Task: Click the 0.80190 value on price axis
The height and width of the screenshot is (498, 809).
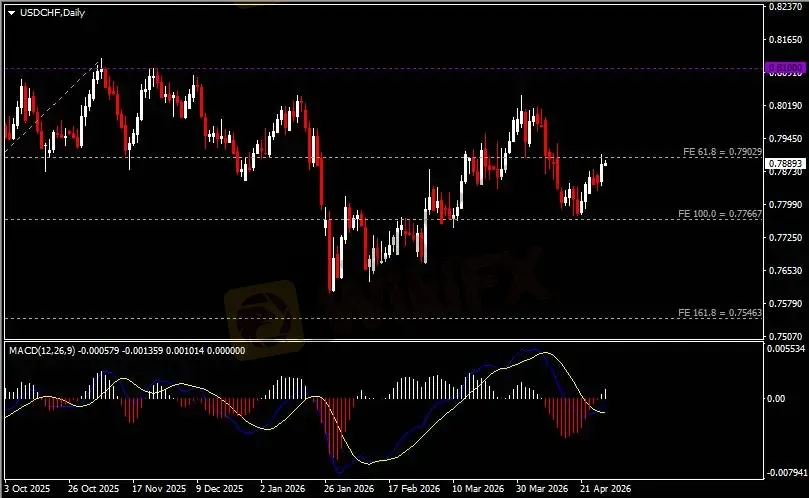Action: click(783, 105)
